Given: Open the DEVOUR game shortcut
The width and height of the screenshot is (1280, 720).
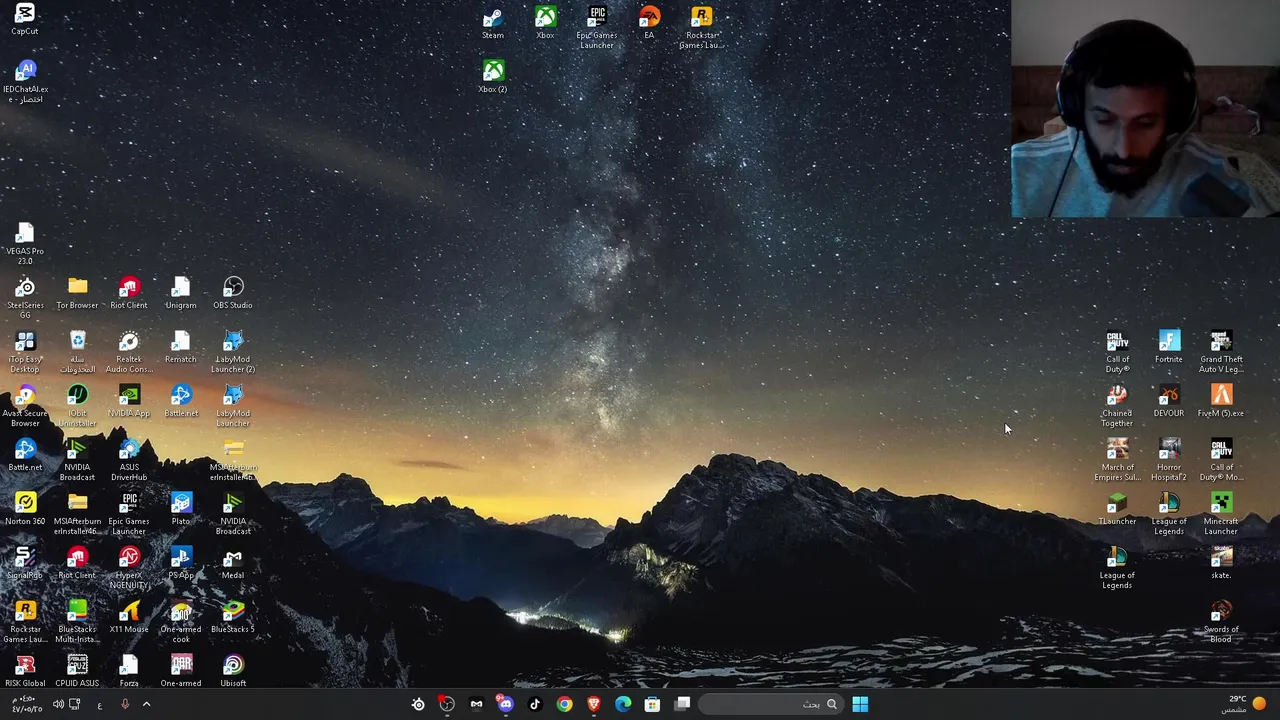Looking at the screenshot, I should [1169, 400].
